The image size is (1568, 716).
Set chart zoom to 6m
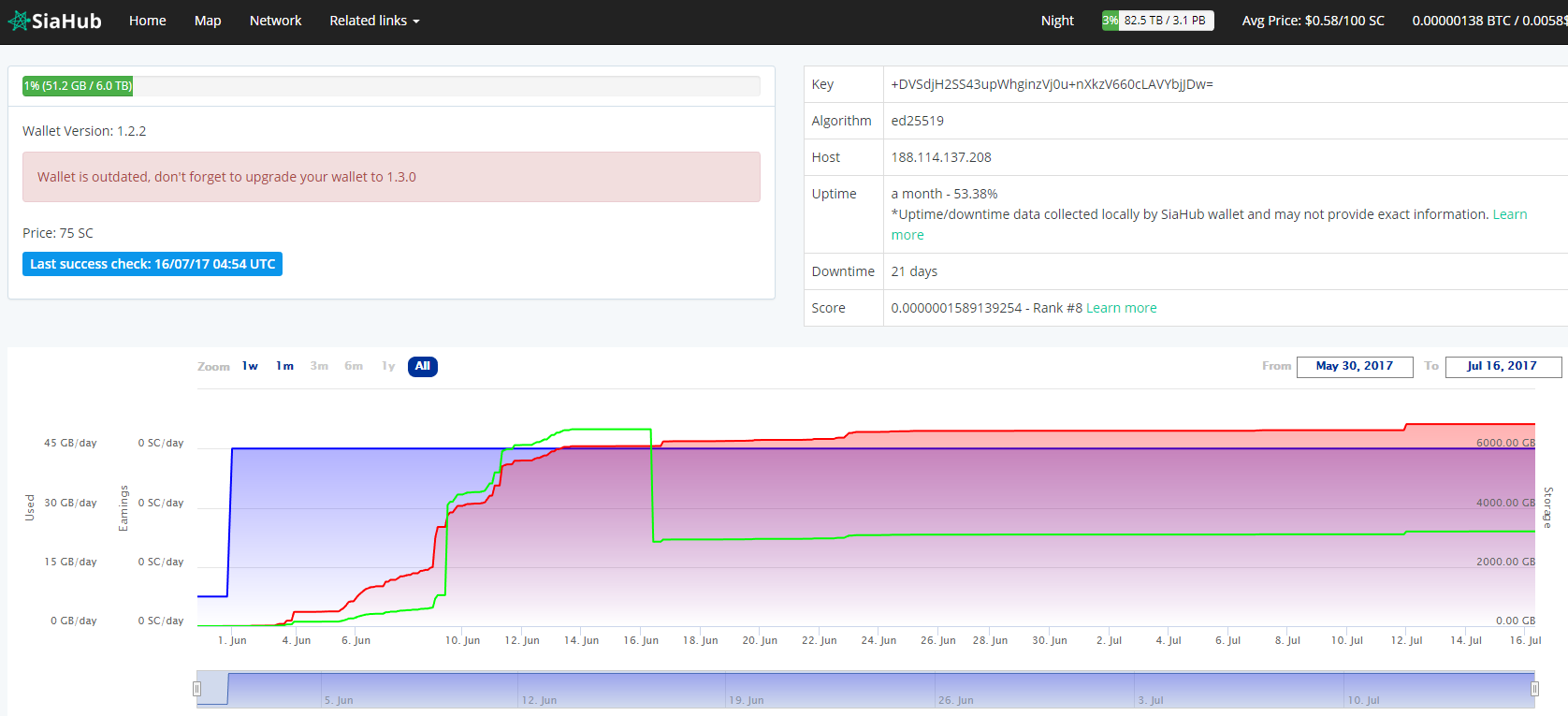pyautogui.click(x=354, y=366)
